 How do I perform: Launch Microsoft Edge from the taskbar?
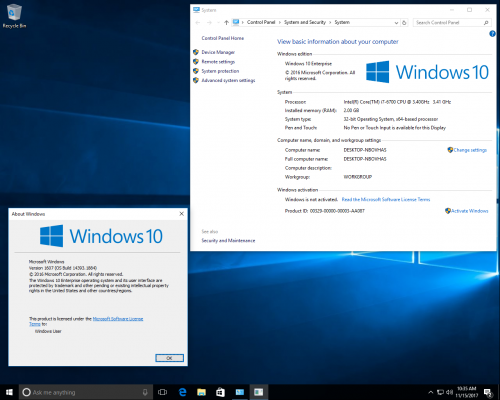click(x=182, y=392)
